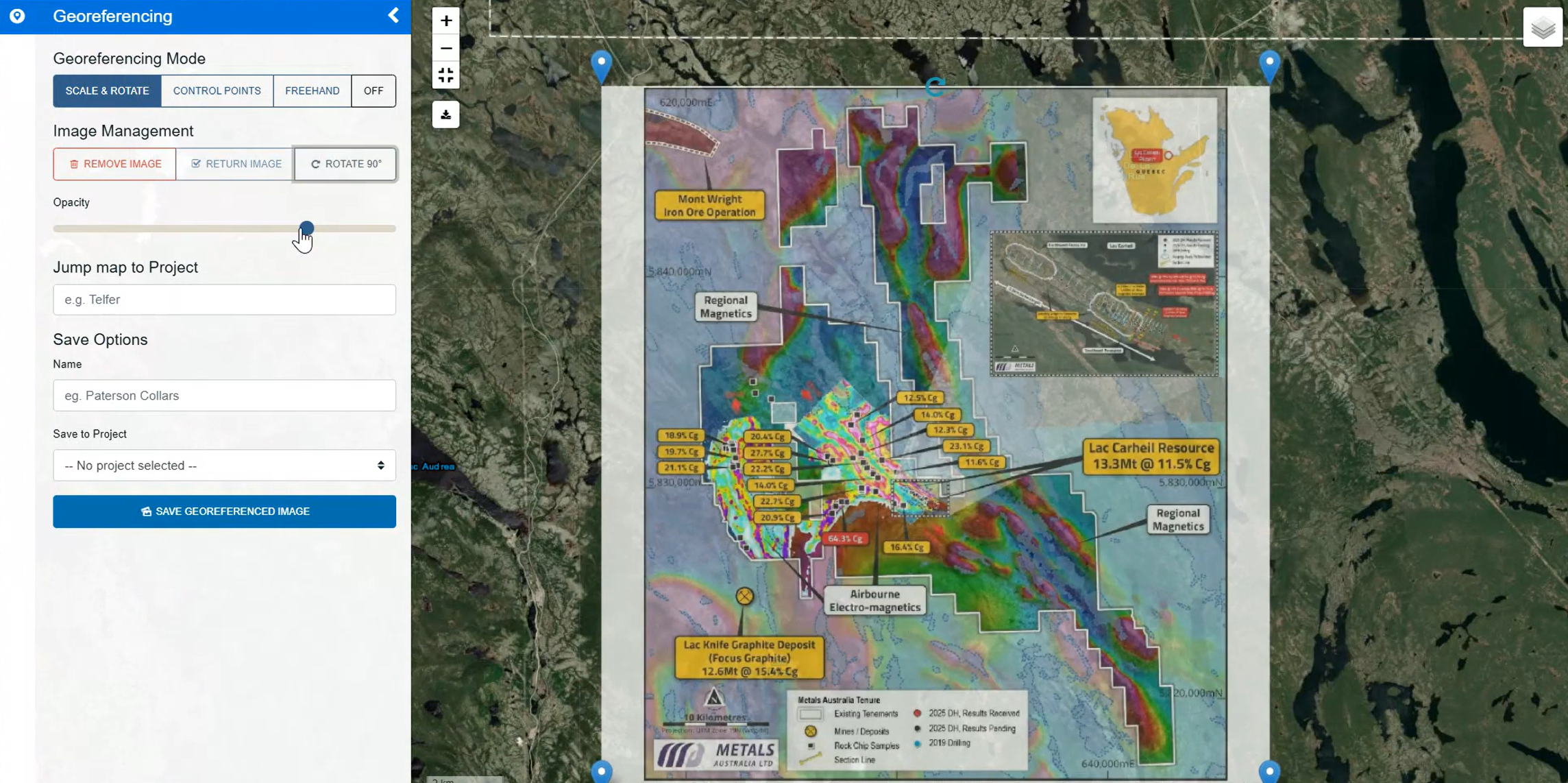Save the georeferenced image
Image resolution: width=1568 pixels, height=783 pixels.
point(224,511)
